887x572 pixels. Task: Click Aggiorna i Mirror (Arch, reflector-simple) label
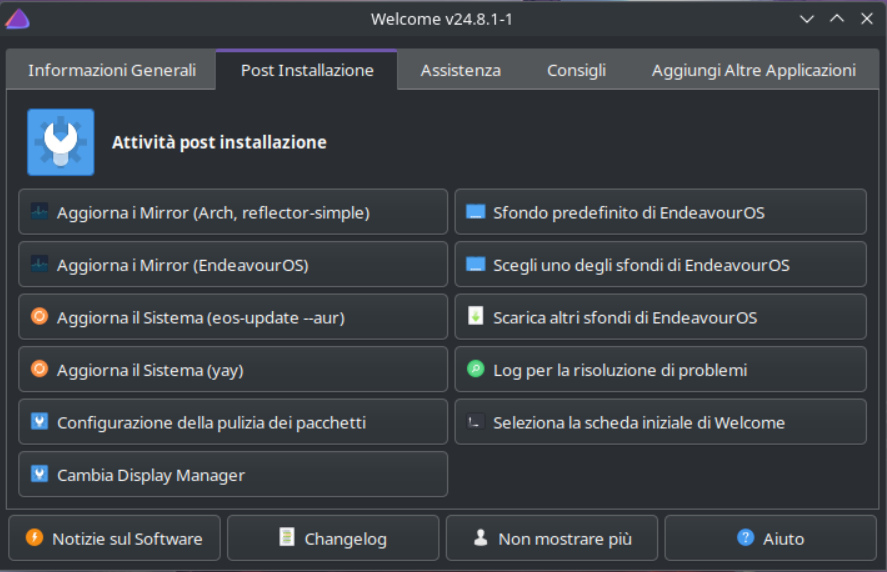pyautogui.click(x=213, y=213)
